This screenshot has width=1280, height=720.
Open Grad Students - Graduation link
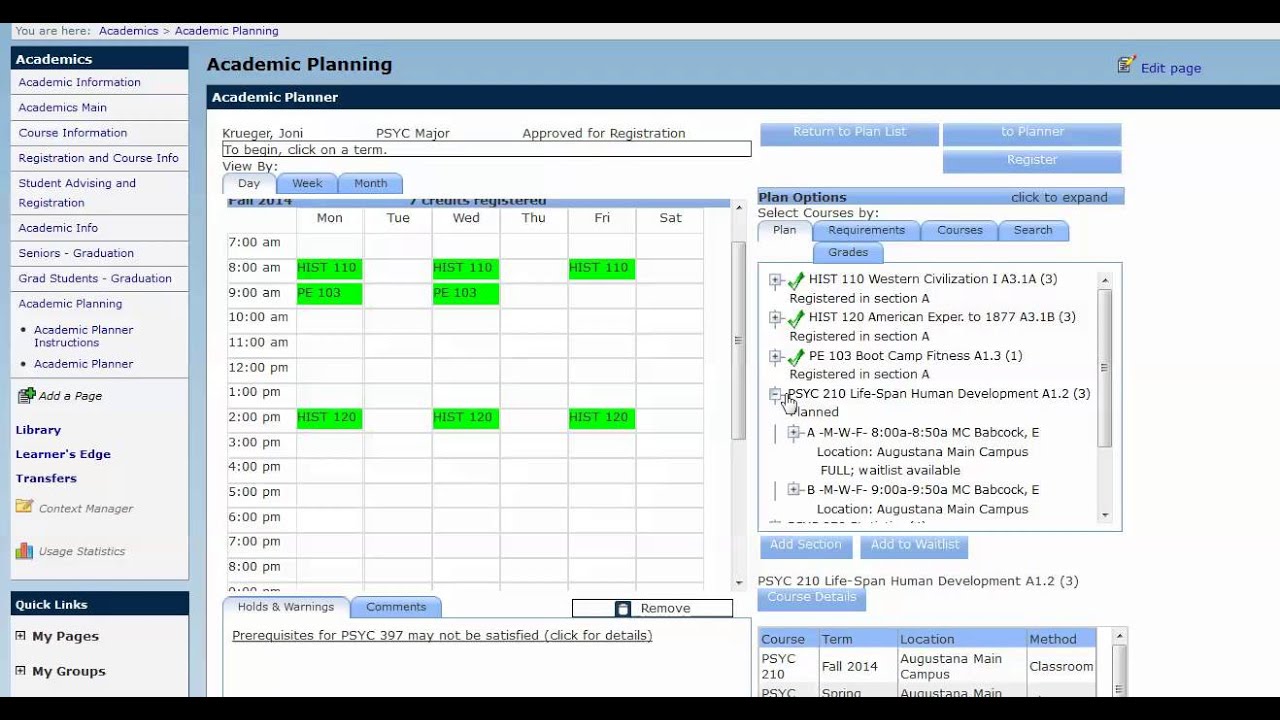pyautogui.click(x=95, y=278)
